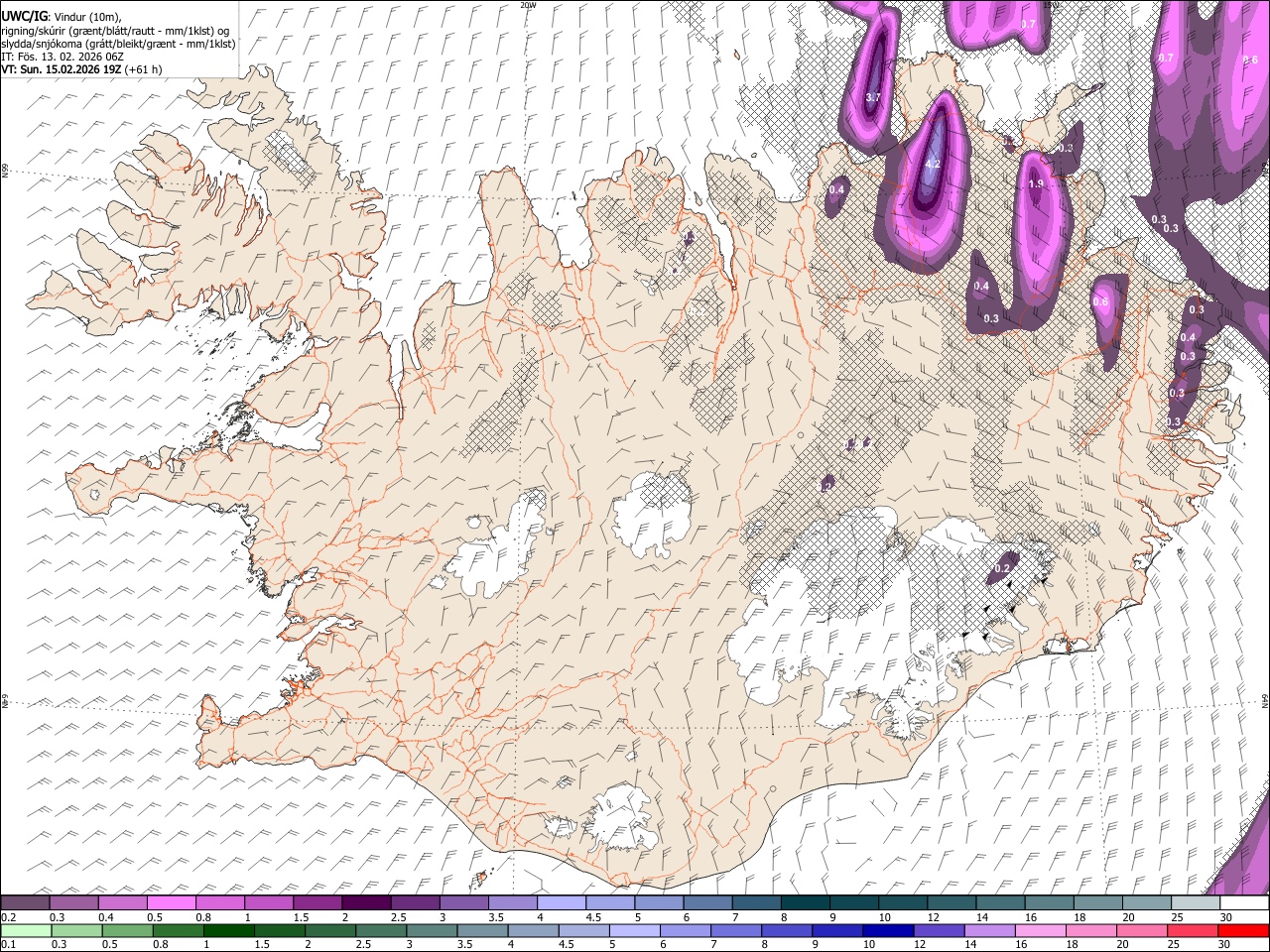Click the '0.2' label under the upper scale

pos(8,917)
